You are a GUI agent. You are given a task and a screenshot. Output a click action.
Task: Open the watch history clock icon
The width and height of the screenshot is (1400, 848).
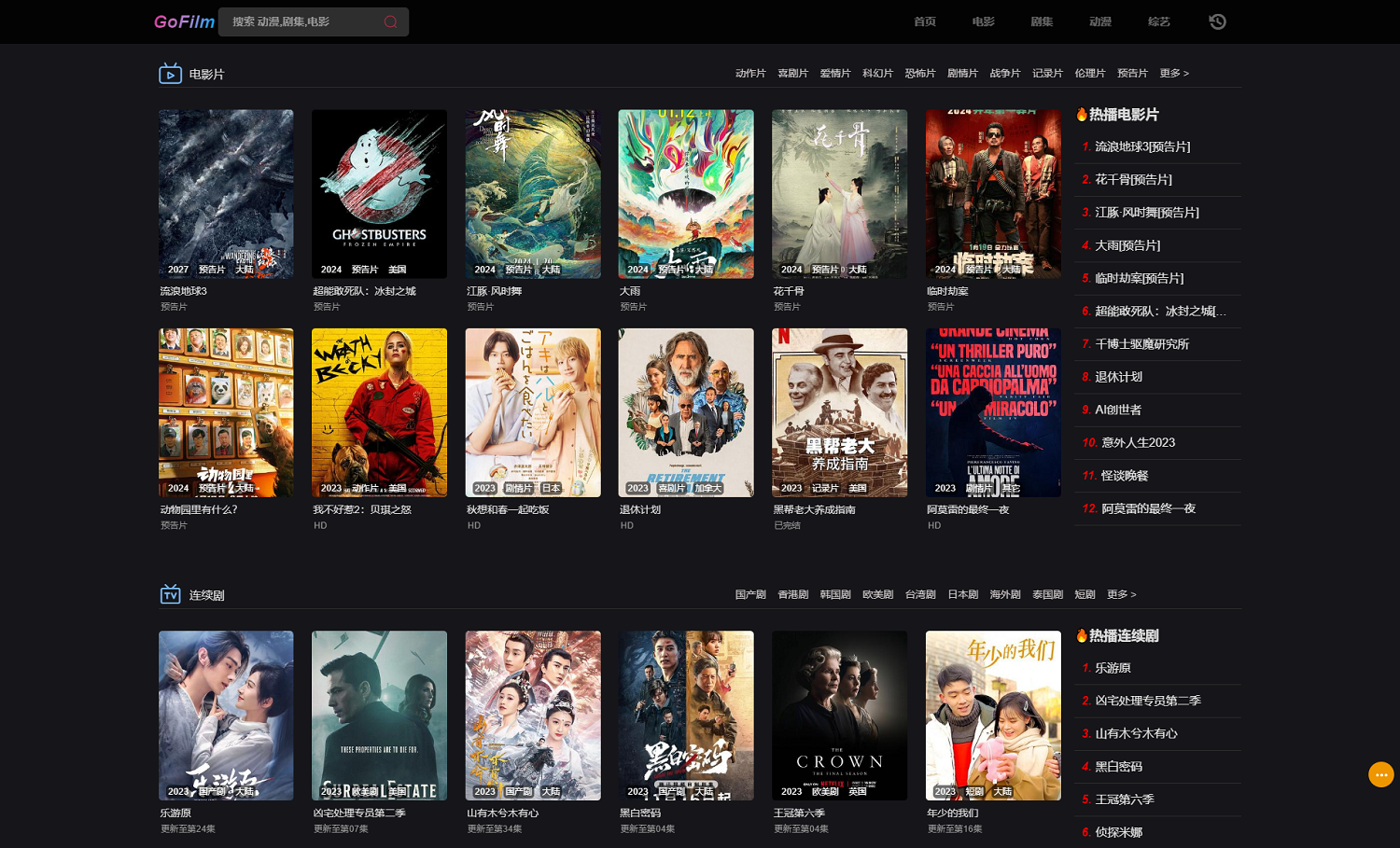[1217, 21]
